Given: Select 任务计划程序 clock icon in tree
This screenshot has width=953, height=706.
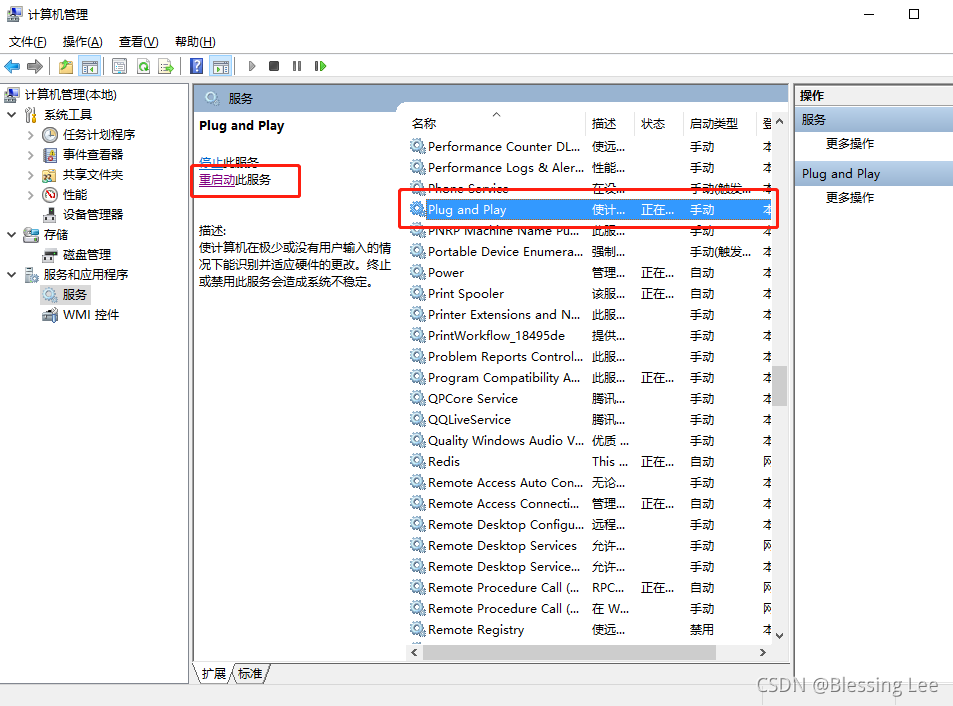Looking at the screenshot, I should (x=50, y=135).
